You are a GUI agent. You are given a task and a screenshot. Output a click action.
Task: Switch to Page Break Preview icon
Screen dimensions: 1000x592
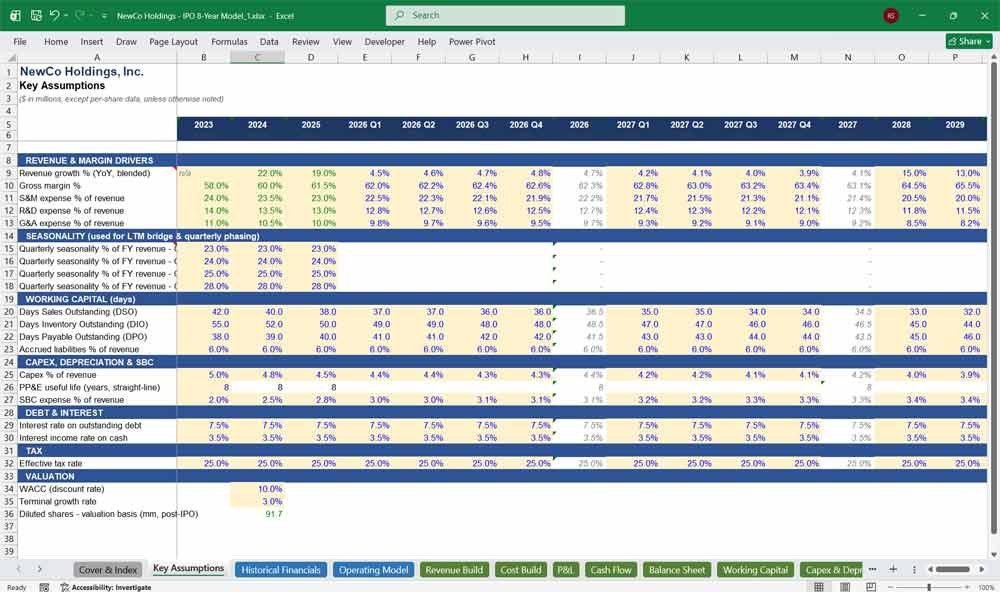(x=871, y=587)
